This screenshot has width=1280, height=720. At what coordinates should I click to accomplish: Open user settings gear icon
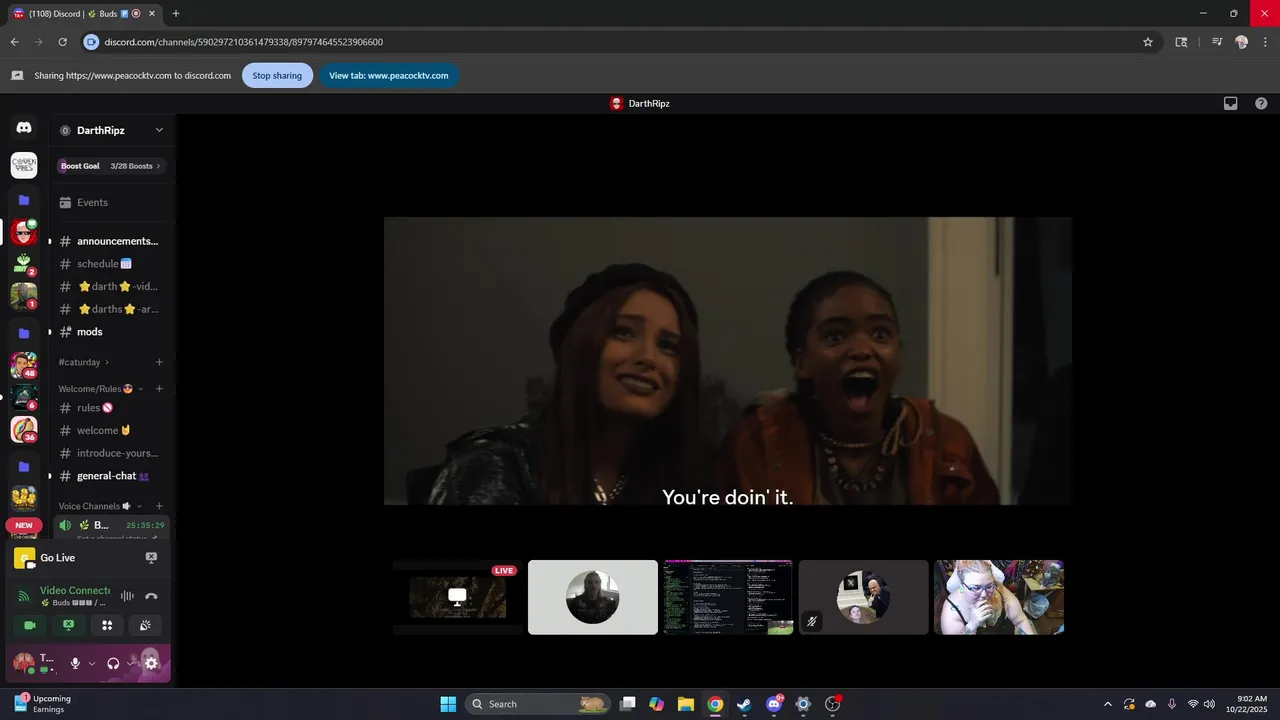[151, 663]
